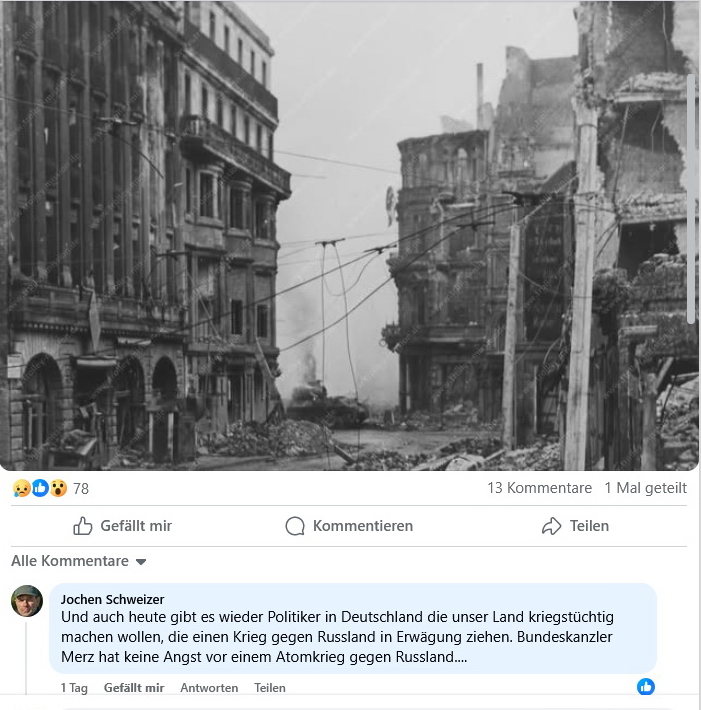Click Jochen Schweizer's profile picture
The width and height of the screenshot is (701, 710).
[x=27, y=601]
